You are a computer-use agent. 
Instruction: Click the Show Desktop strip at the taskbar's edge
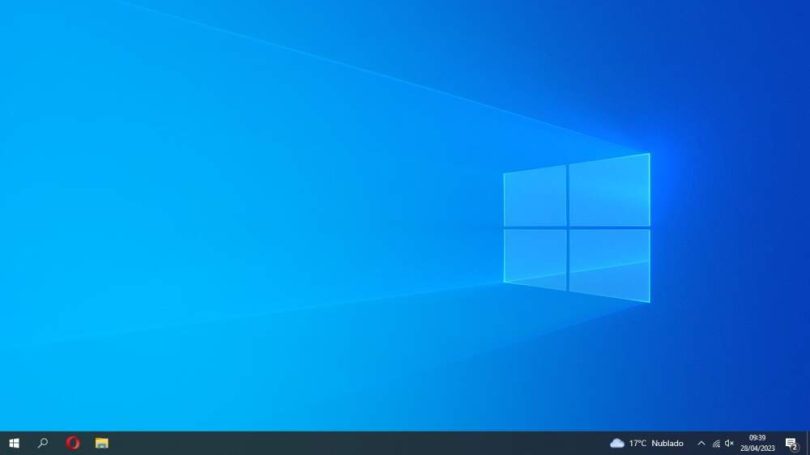click(x=808, y=443)
